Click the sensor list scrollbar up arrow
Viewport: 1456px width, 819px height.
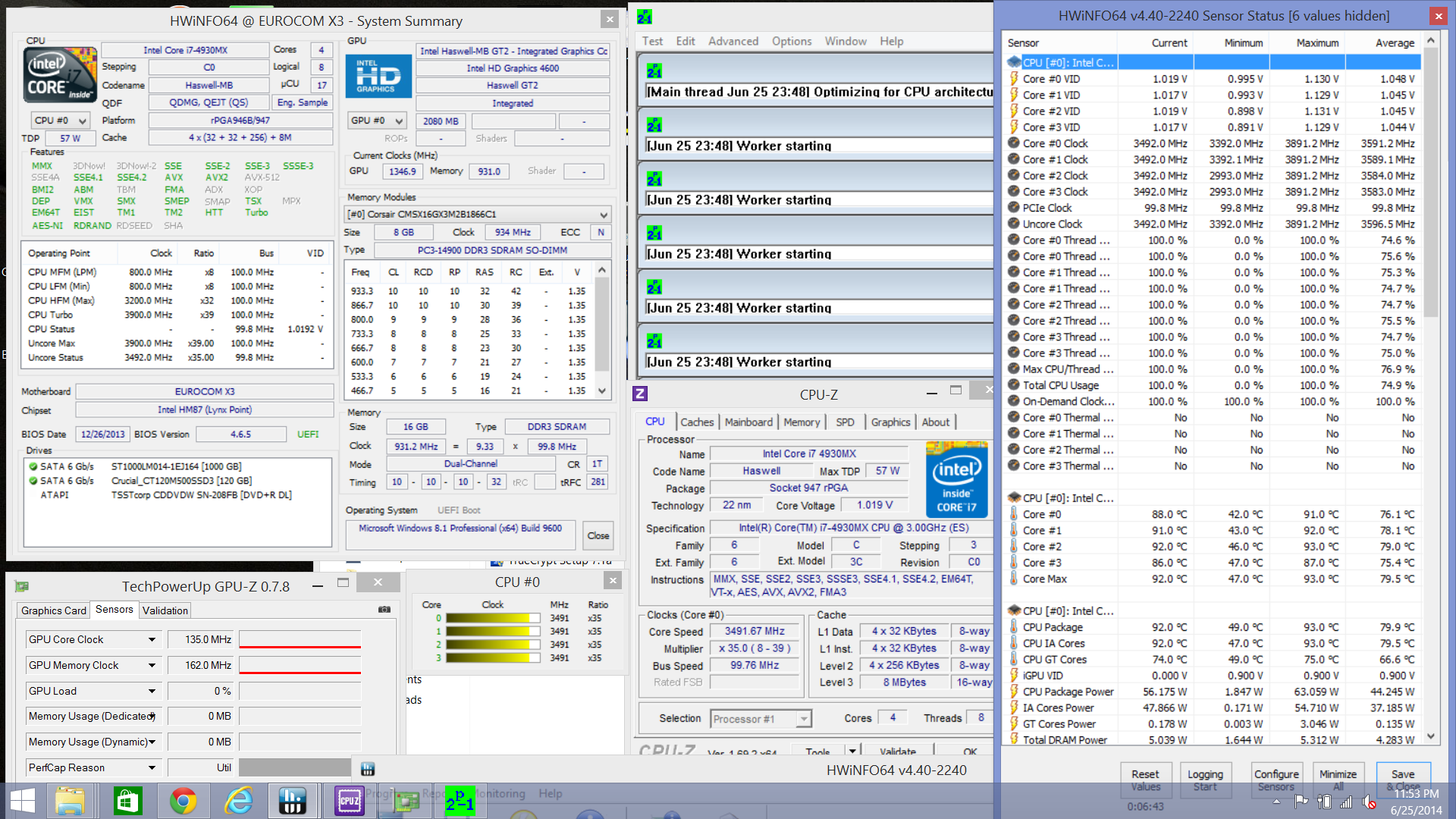coord(1431,40)
